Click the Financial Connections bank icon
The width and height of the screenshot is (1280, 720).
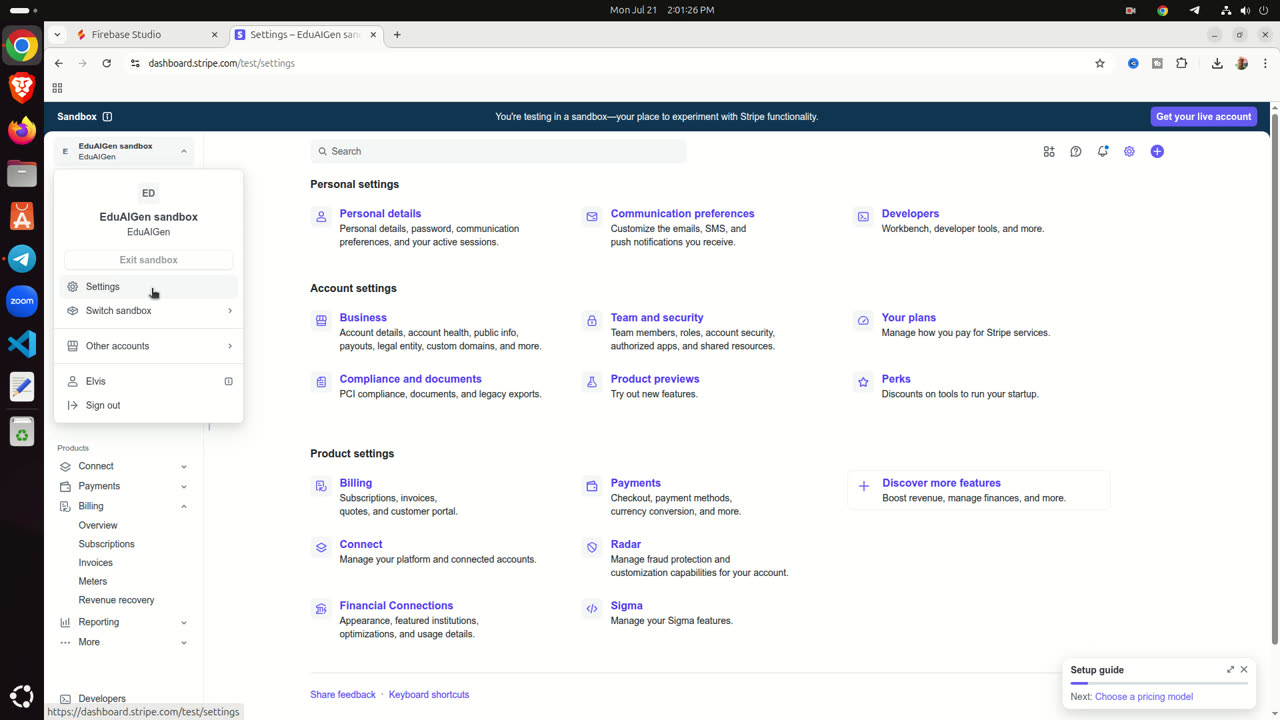[x=321, y=608]
